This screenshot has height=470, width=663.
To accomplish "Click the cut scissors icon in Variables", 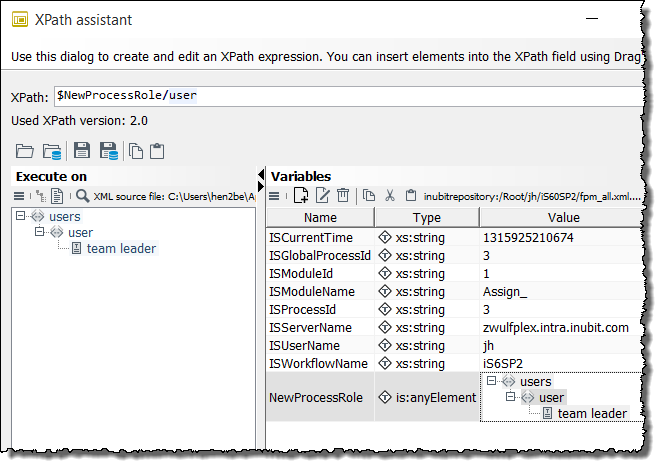I will pyautogui.click(x=390, y=196).
